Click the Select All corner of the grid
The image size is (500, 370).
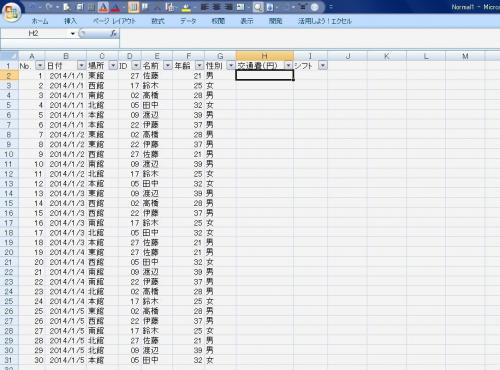[9, 56]
